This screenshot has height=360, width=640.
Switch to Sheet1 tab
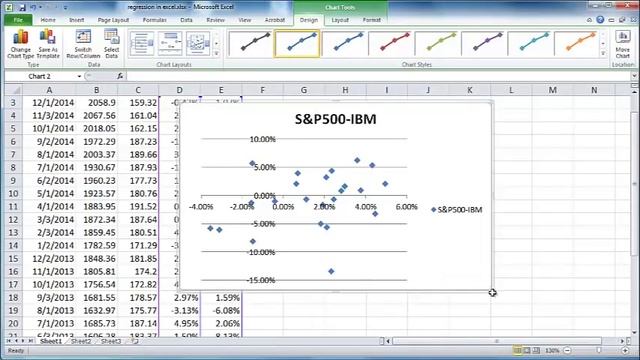point(51,341)
